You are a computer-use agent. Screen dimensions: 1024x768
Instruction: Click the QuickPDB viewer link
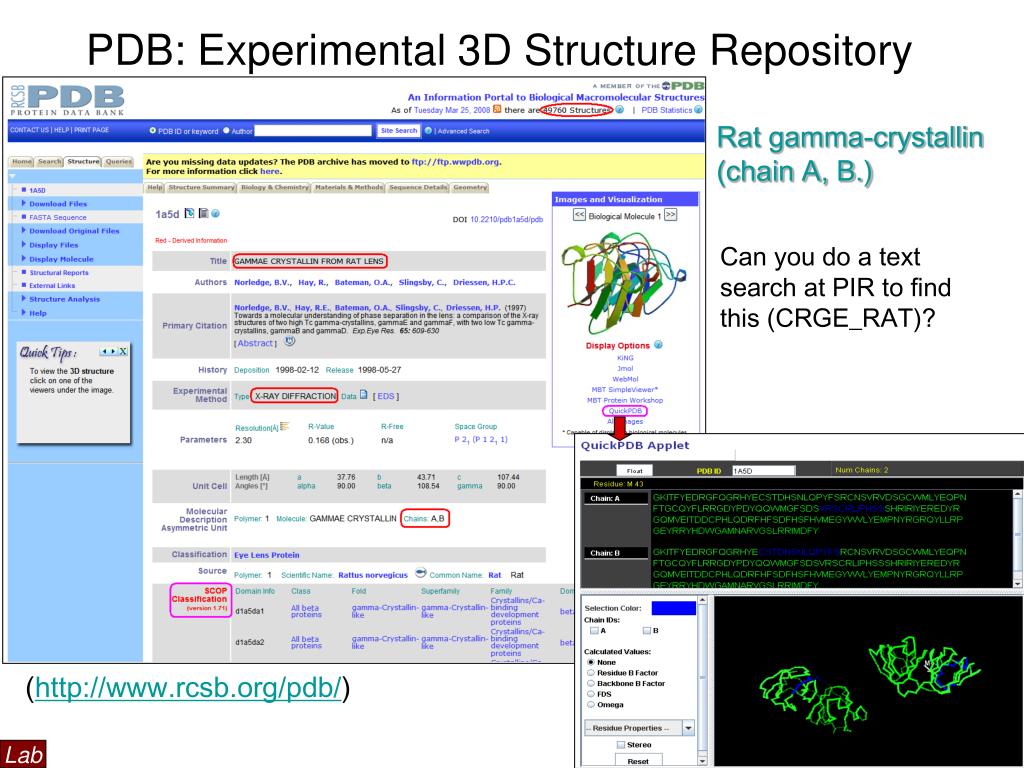click(625, 411)
